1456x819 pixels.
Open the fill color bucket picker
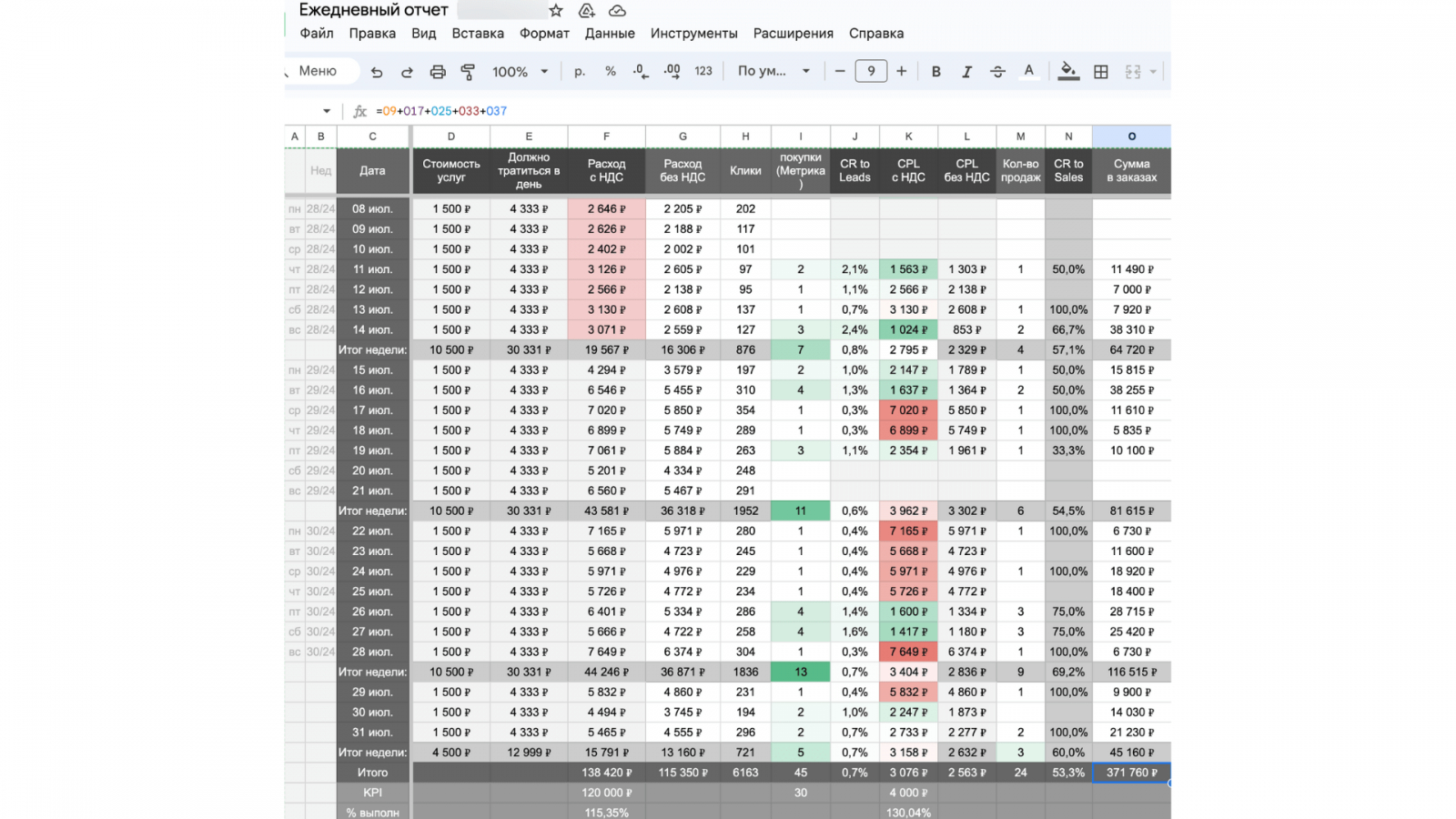tap(1068, 72)
